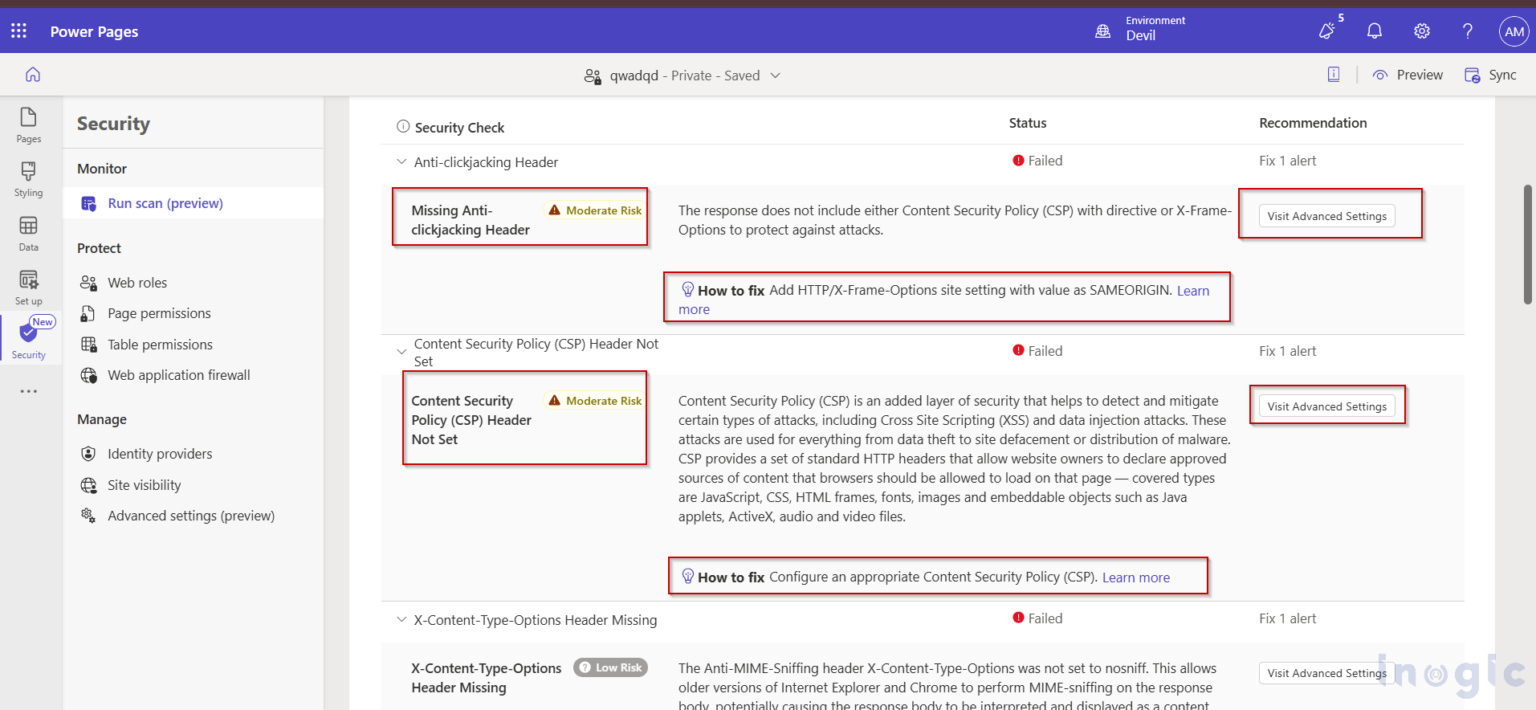1536x710 pixels.
Task: Collapse the X-Content-Type-Options Header Missing row
Action: pyautogui.click(x=402, y=620)
